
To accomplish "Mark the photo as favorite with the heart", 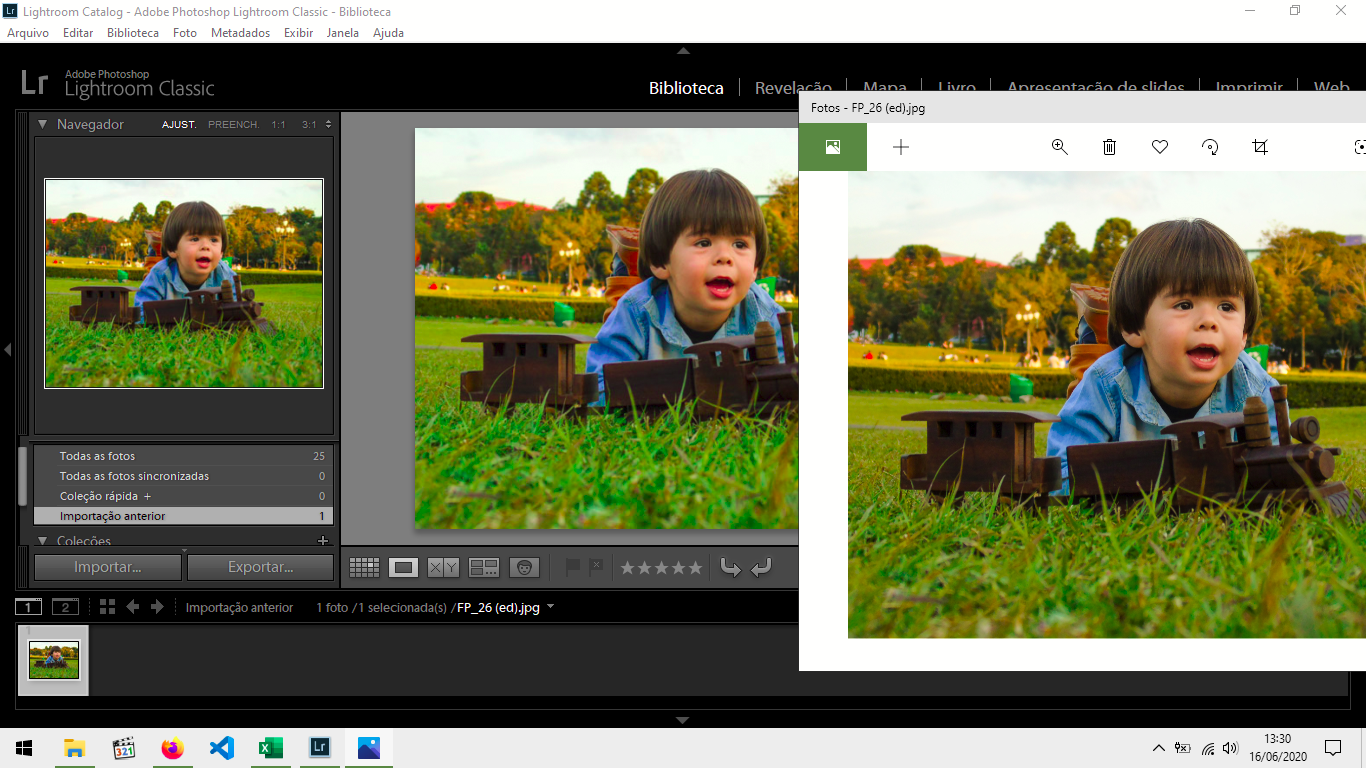I will [x=1159, y=147].
